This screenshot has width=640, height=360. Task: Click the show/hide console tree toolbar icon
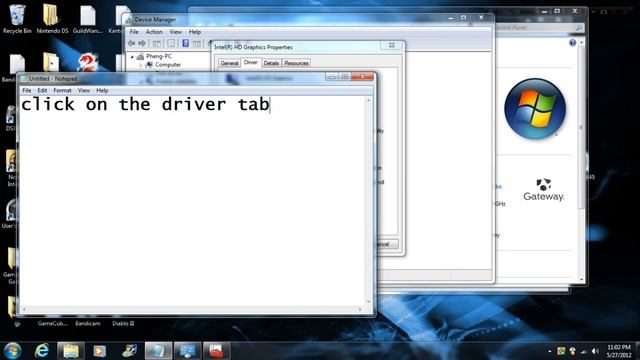tap(156, 43)
